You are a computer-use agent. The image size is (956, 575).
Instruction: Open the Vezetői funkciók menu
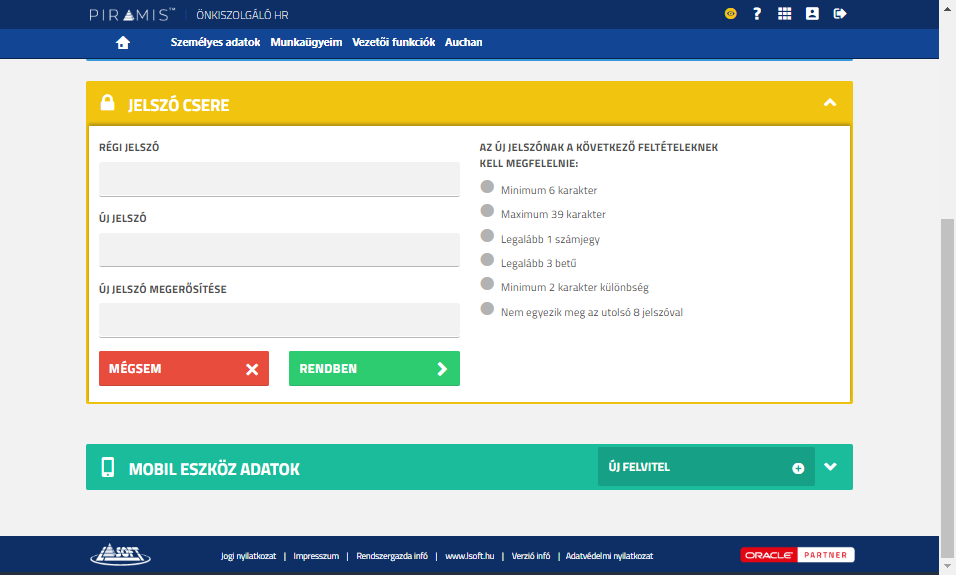click(393, 42)
